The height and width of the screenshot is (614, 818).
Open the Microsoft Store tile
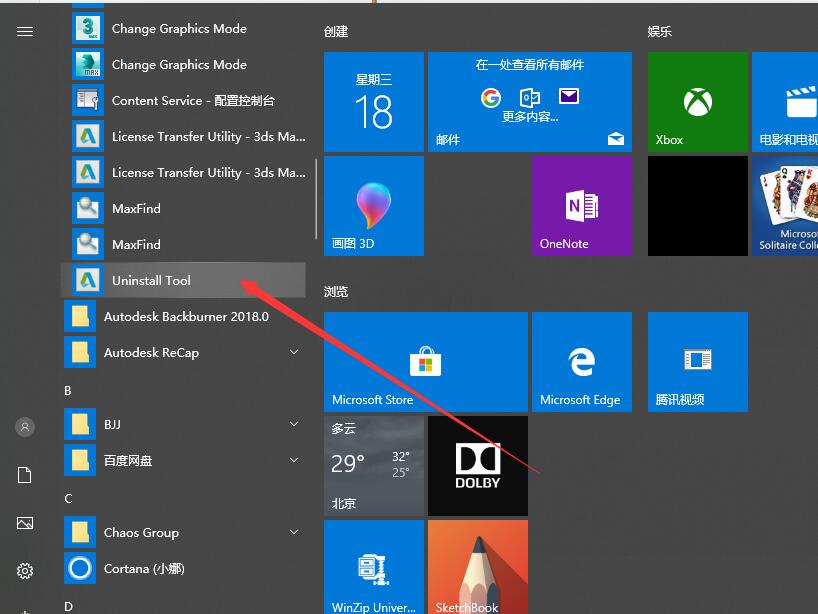click(426, 362)
